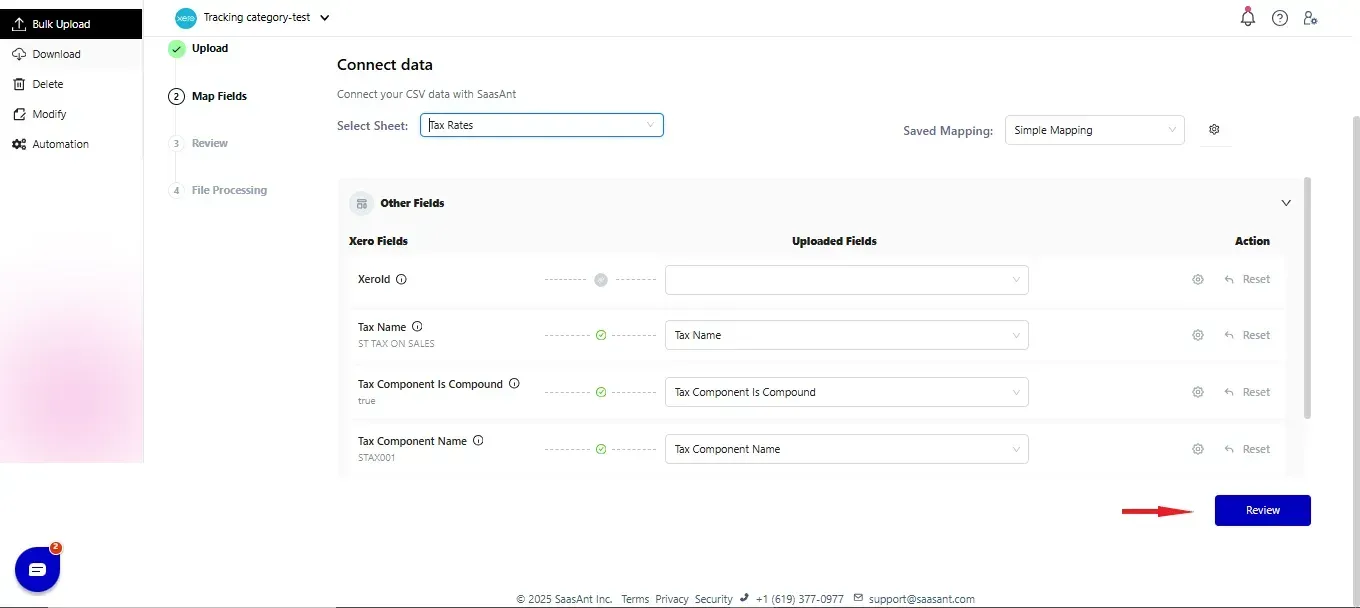Click the unmapped status icon for XeroId
Screen dimensions: 1360x608
pos(601,280)
